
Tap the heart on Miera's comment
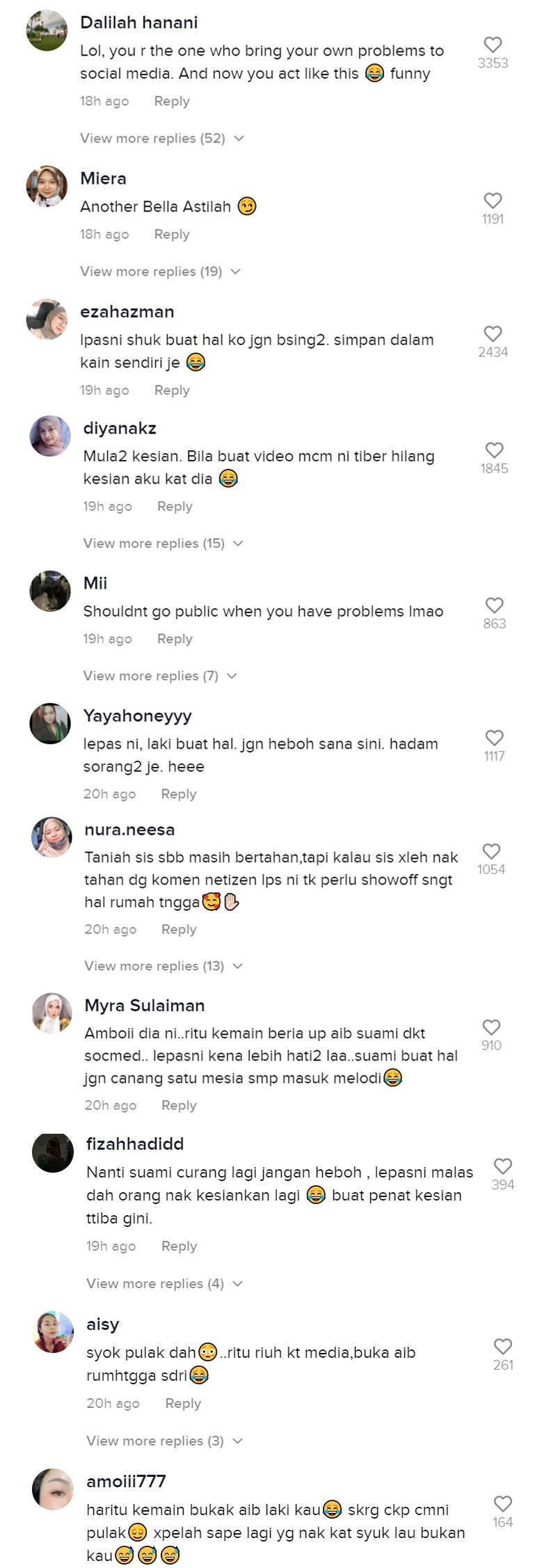(x=493, y=200)
